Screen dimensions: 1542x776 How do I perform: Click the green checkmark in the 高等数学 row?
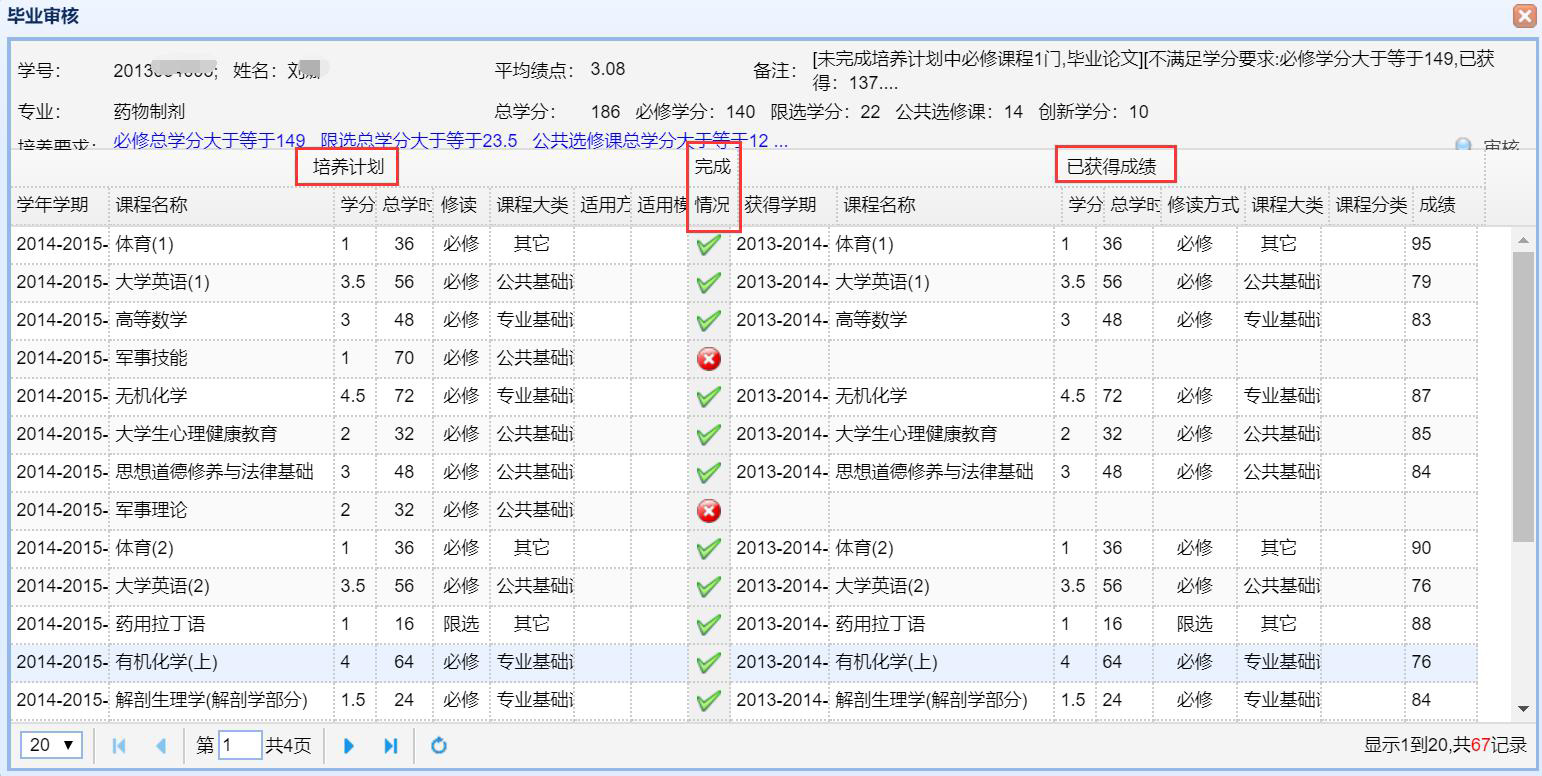[709, 321]
